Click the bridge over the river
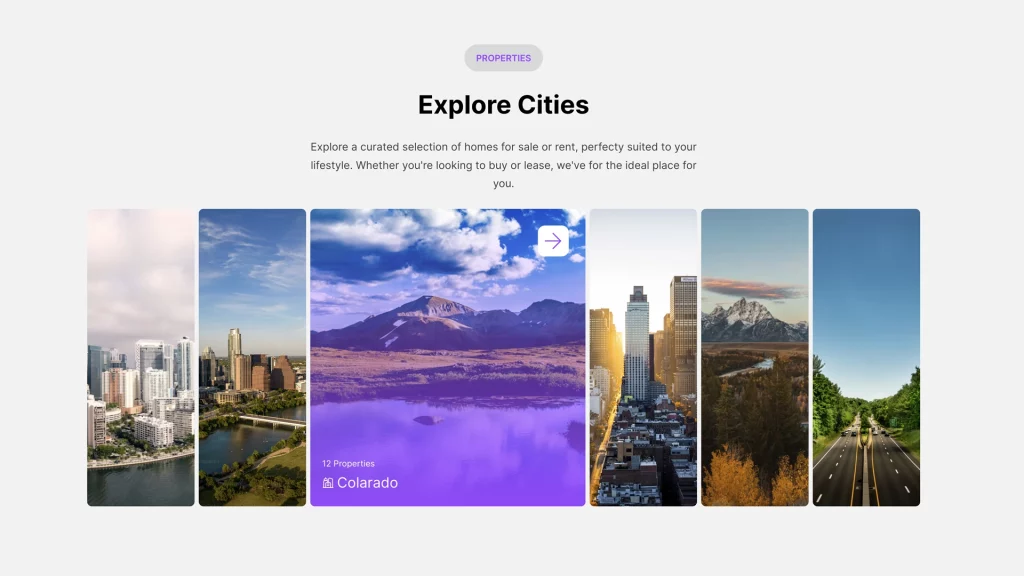This screenshot has height=576, width=1024. click(268, 421)
